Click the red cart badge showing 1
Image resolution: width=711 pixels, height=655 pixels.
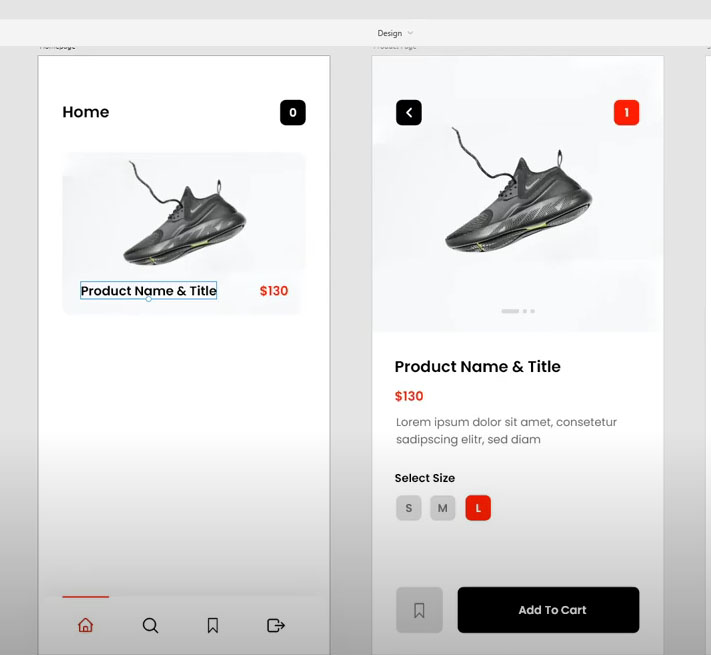pos(626,112)
